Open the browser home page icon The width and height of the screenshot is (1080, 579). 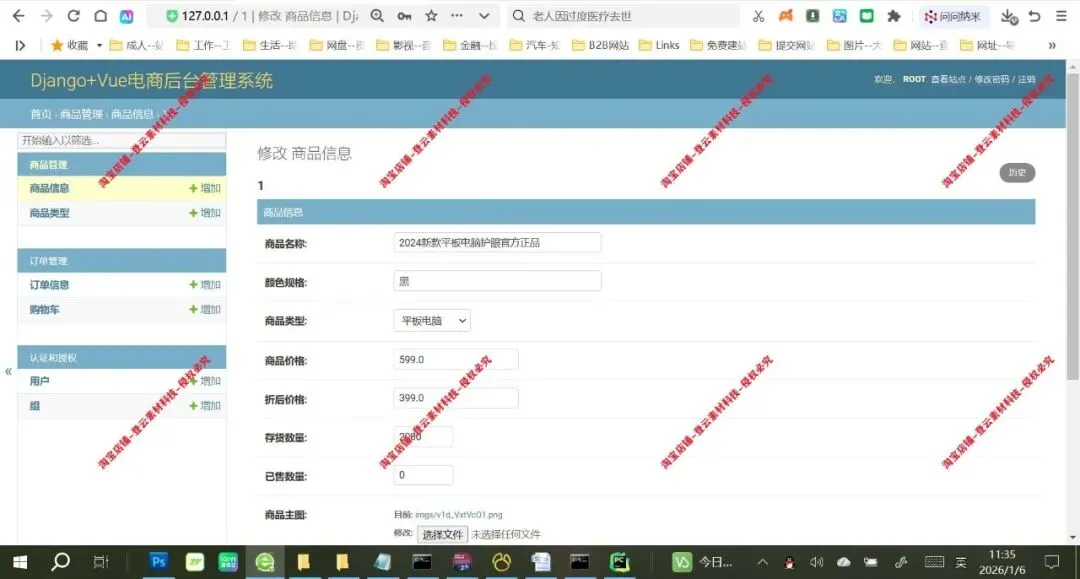(x=101, y=16)
